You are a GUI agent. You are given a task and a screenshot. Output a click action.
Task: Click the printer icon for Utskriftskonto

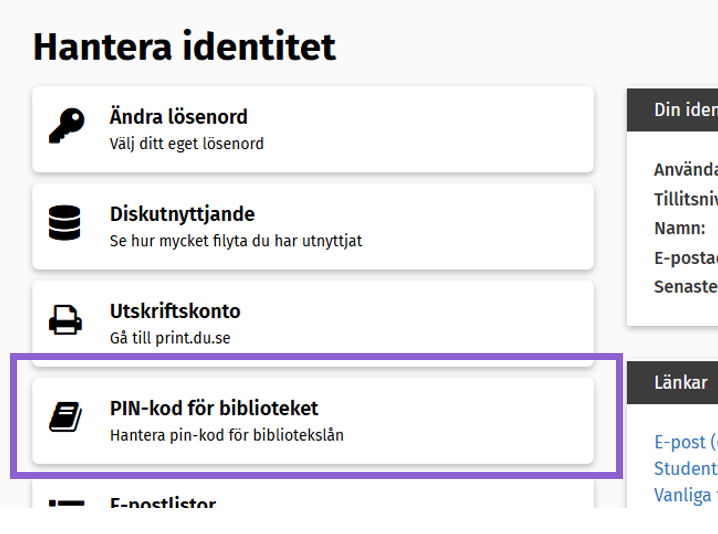[65, 320]
